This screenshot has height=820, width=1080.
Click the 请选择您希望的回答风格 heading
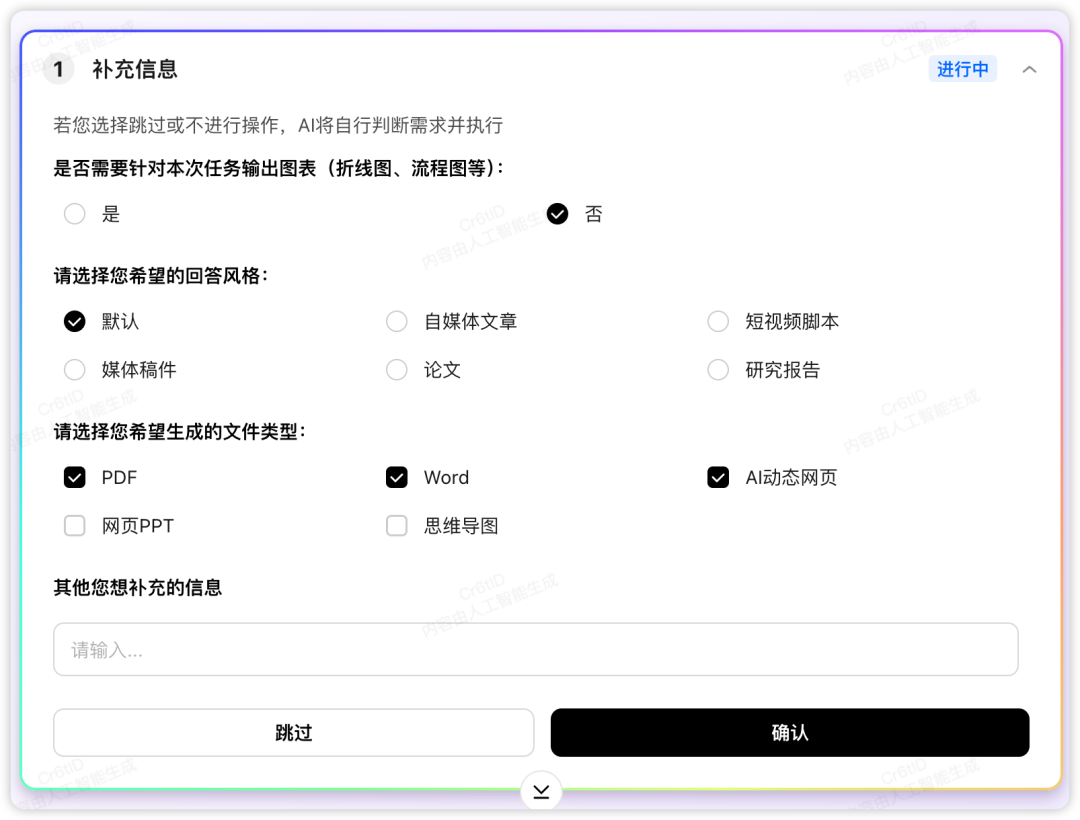click(x=160, y=276)
